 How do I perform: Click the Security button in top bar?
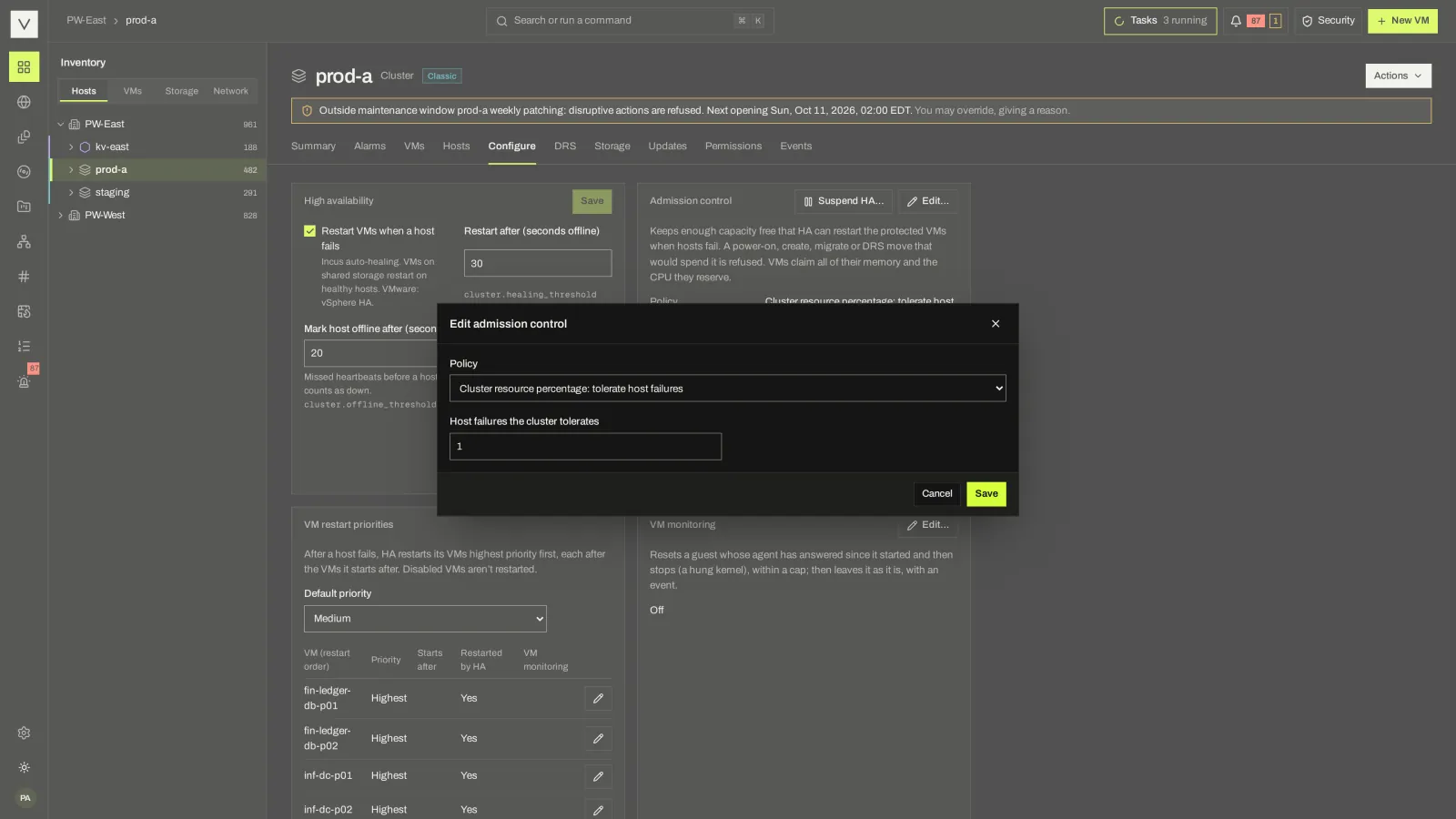click(1328, 21)
